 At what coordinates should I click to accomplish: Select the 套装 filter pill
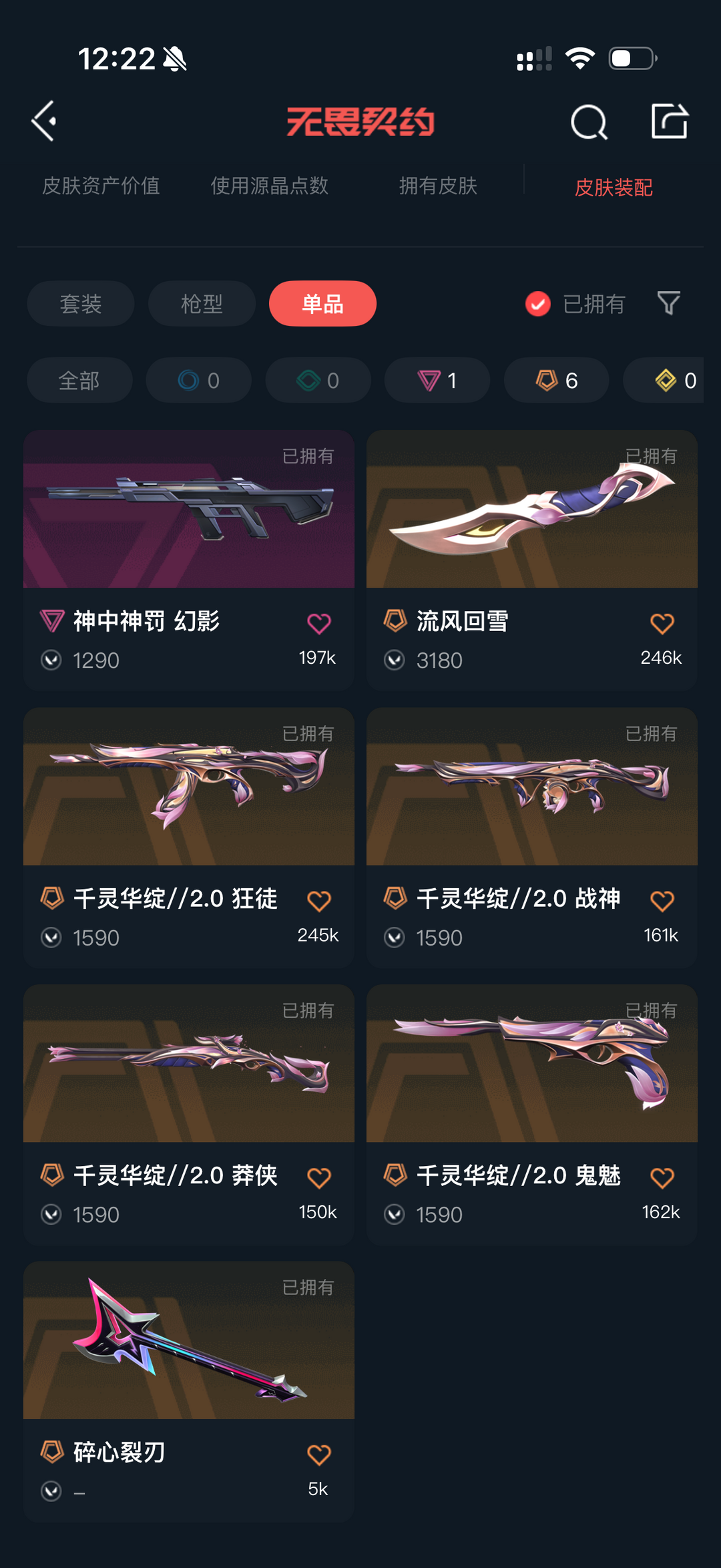coord(81,304)
